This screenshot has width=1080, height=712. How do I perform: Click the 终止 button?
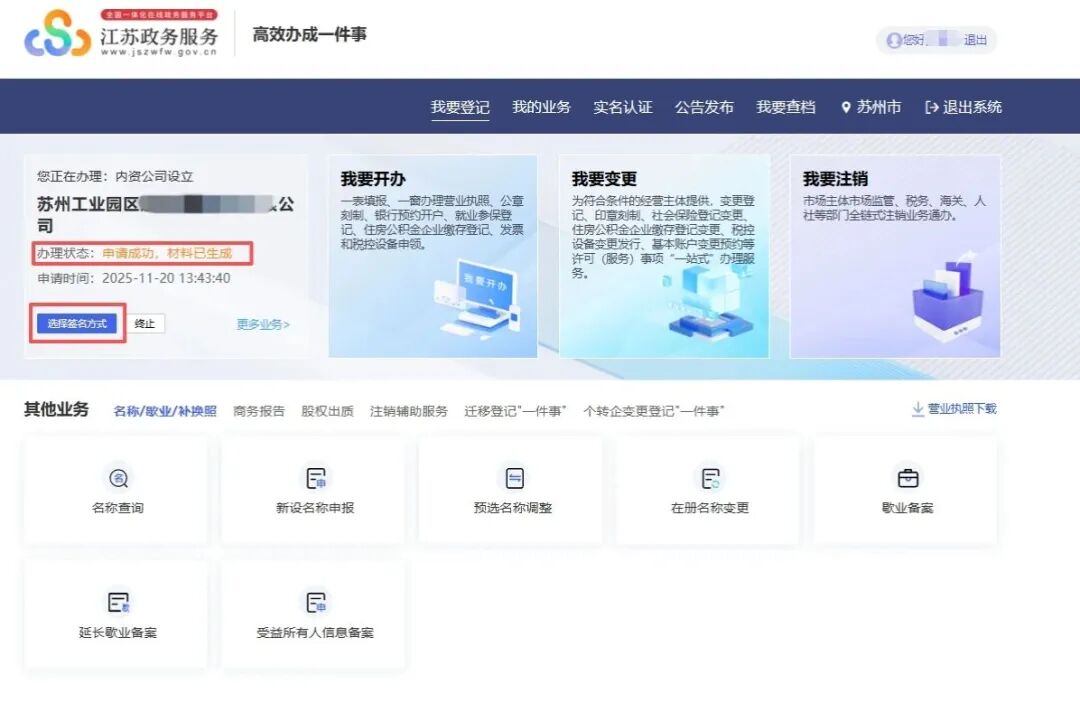coord(145,324)
